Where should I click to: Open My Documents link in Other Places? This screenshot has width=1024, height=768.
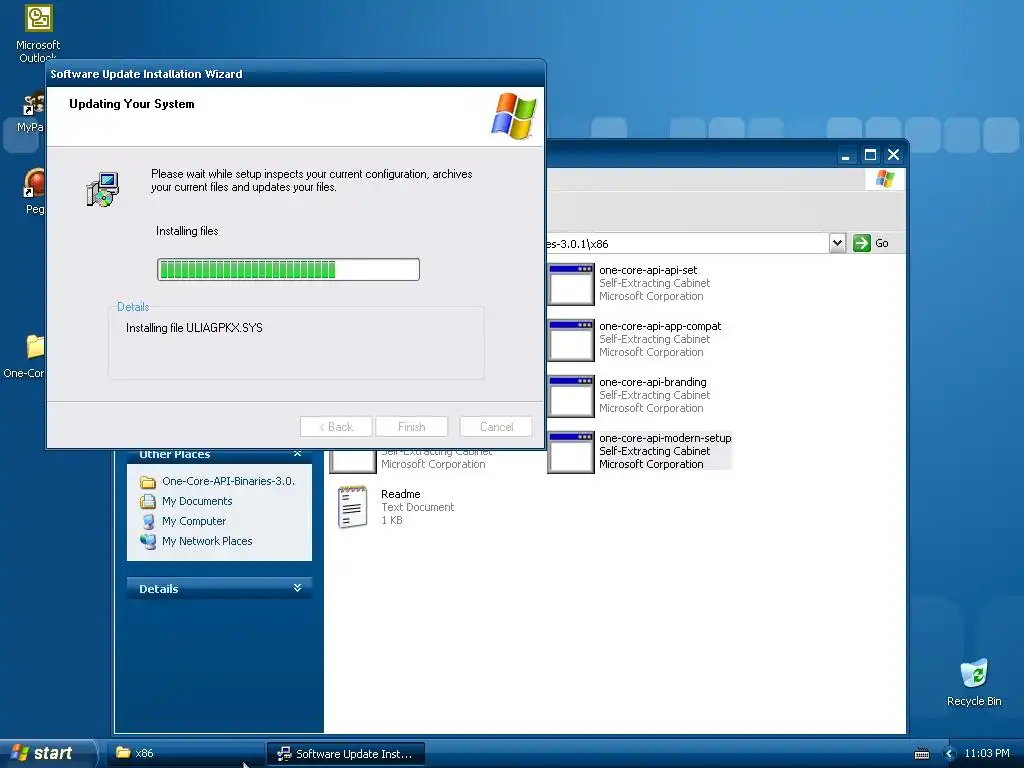pyautogui.click(x=197, y=501)
